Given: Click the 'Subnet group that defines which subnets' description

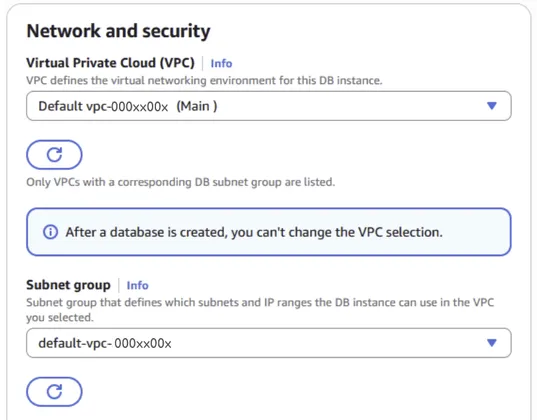Looking at the screenshot, I should [260, 310].
